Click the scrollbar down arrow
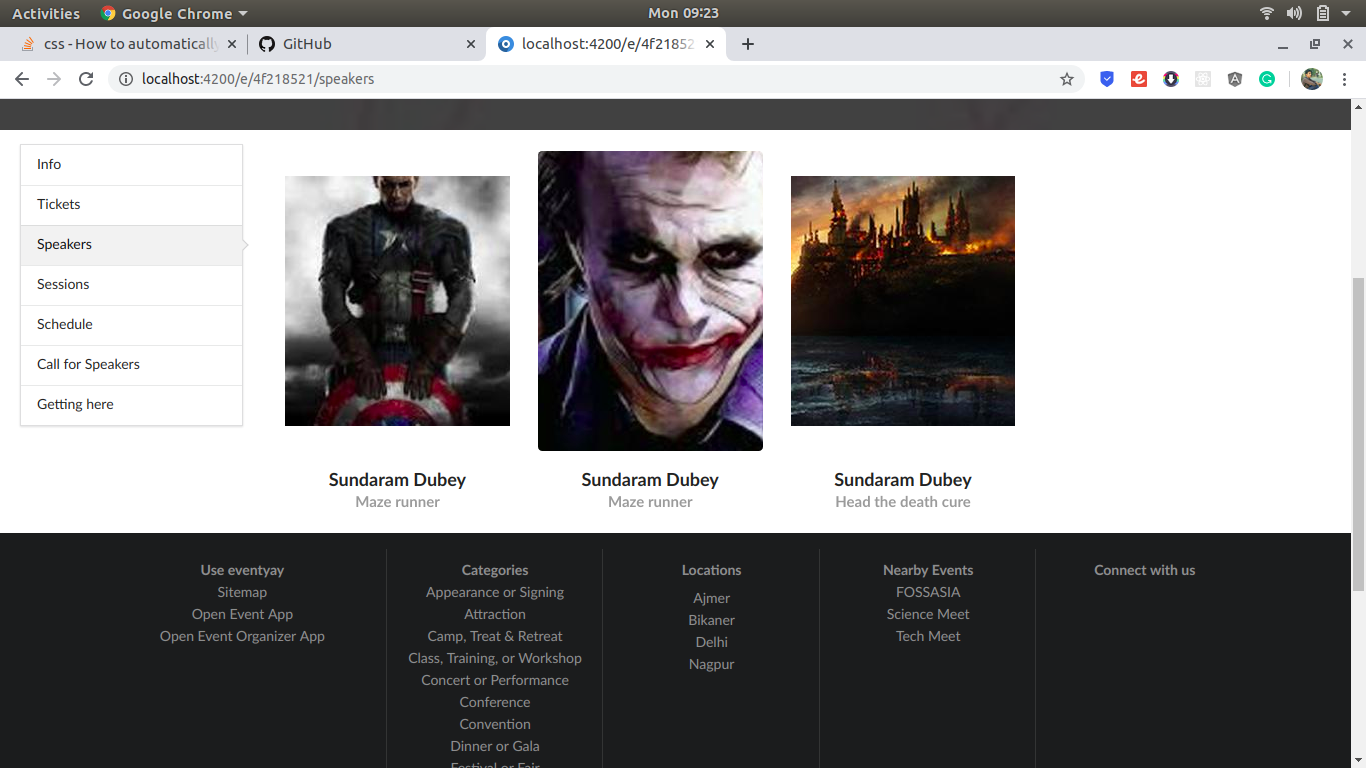Viewport: 1366px width, 768px height. (x=1358, y=760)
